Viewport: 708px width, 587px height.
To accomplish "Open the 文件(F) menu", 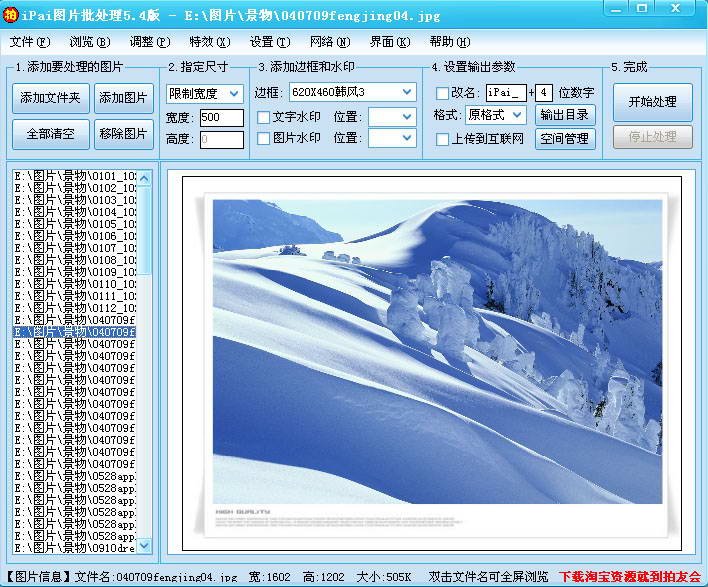I will (x=30, y=42).
